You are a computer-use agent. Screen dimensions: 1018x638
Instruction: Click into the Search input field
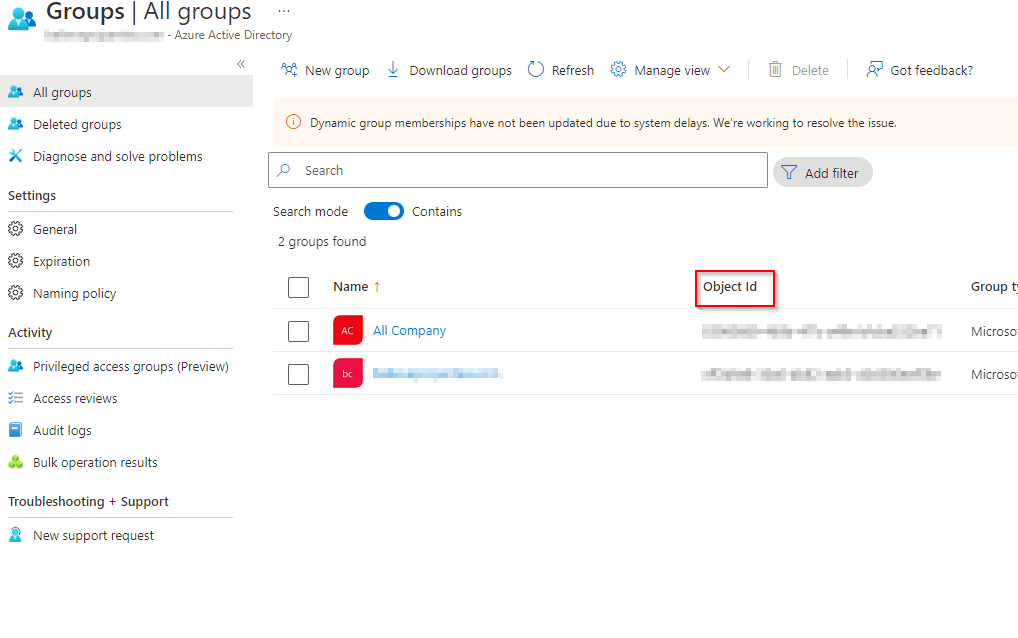[518, 170]
